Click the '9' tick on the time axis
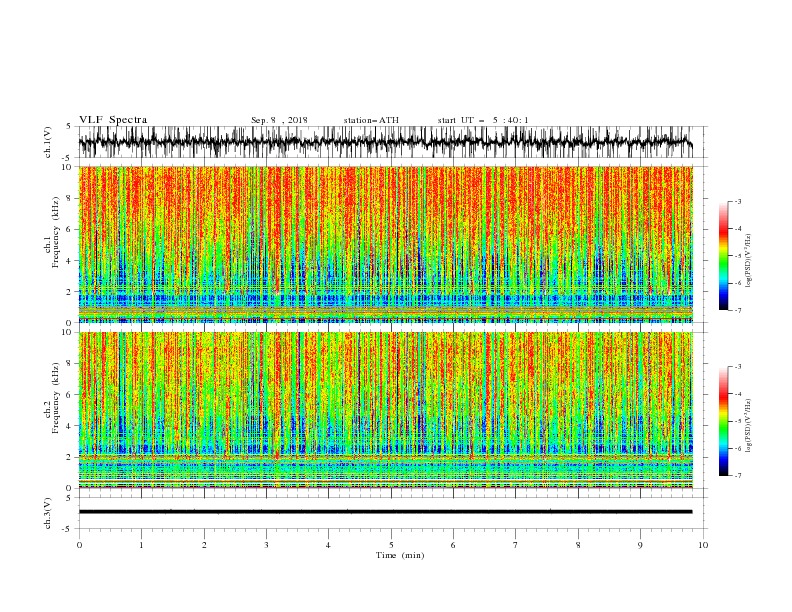792x612 pixels. tap(640, 545)
